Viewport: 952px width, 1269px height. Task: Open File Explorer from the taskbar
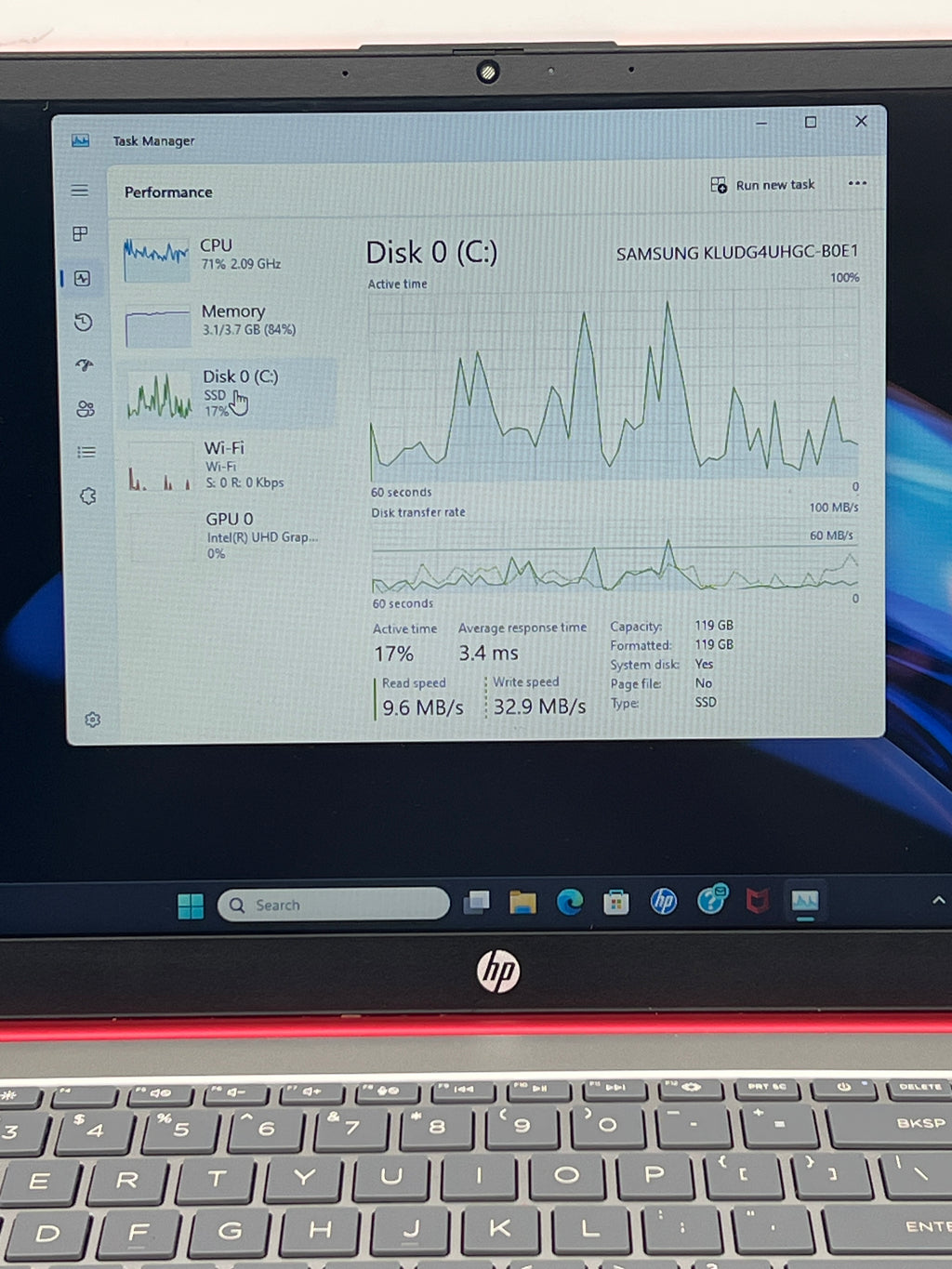coord(522,902)
